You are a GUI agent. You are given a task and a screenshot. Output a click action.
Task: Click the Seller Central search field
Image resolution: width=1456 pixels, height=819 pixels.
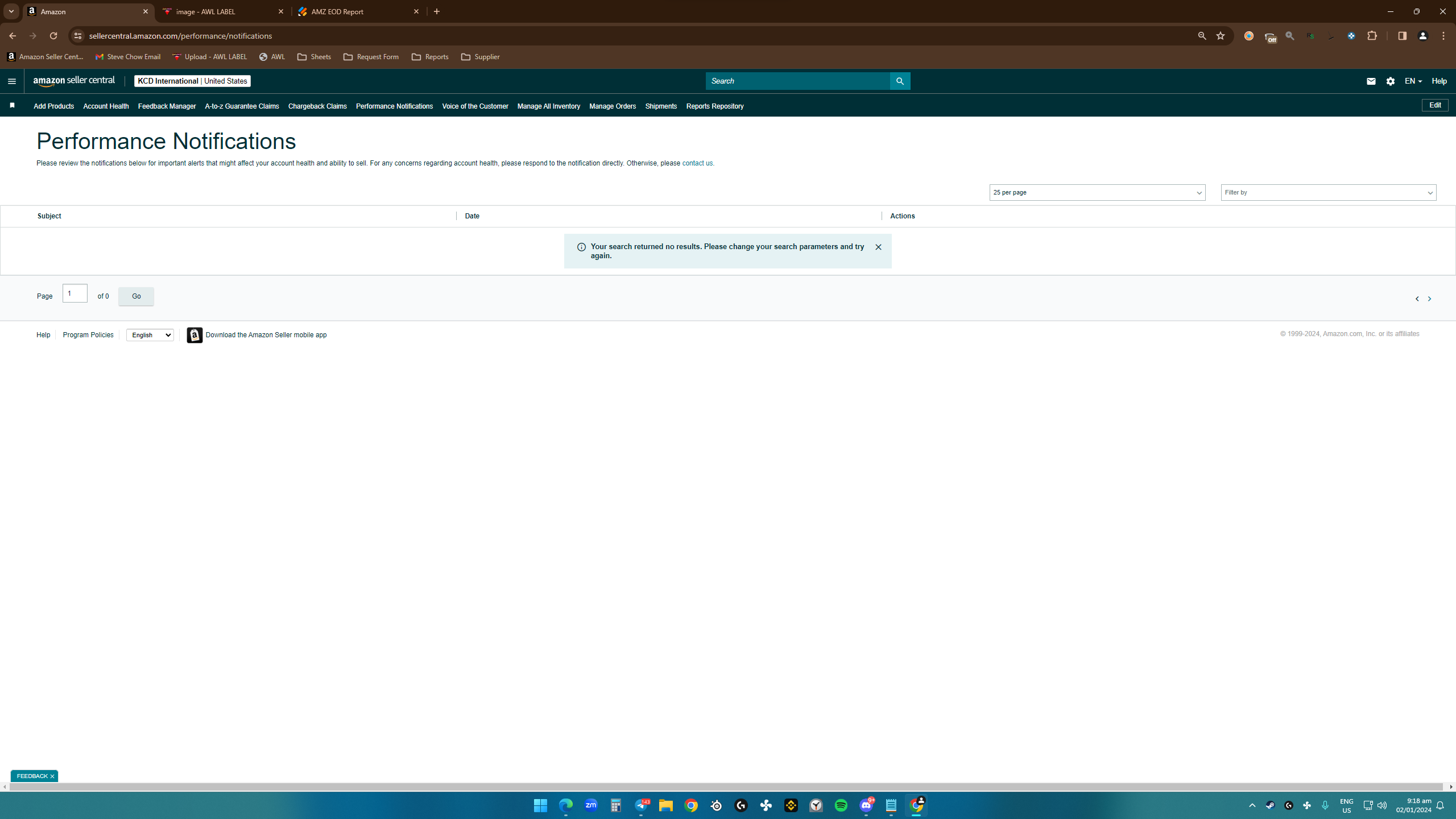[x=797, y=81]
